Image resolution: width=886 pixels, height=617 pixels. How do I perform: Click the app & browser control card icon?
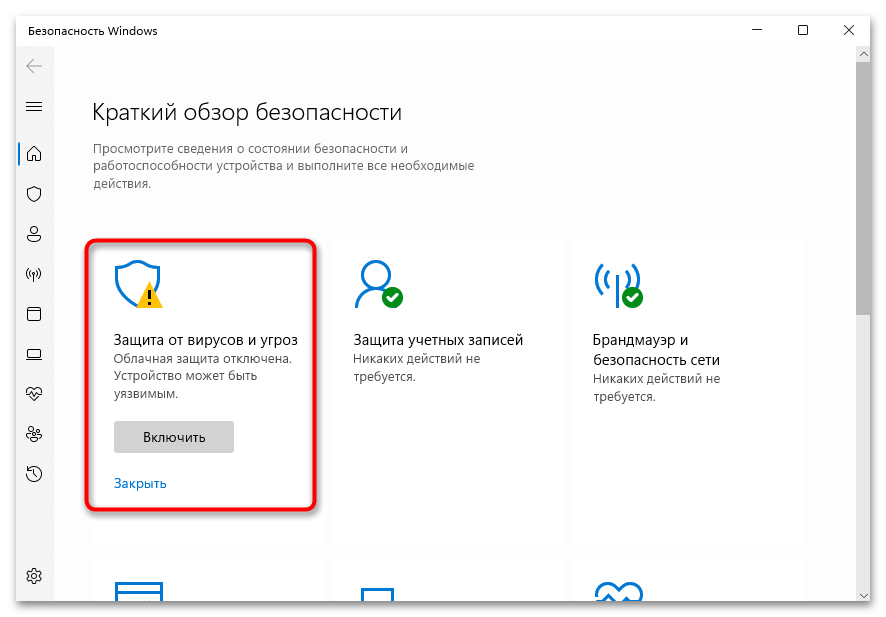139,591
